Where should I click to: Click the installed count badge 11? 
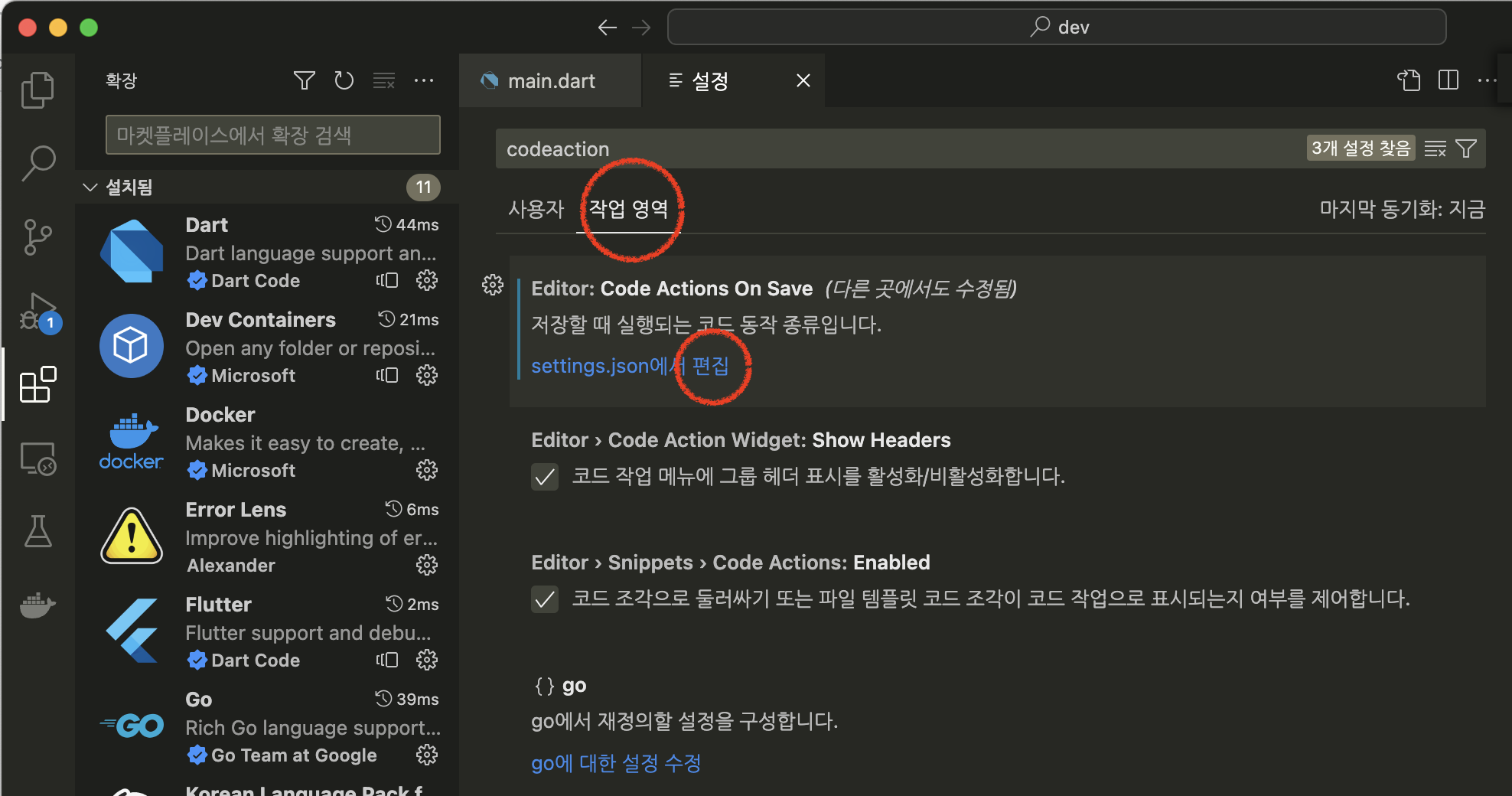[423, 187]
